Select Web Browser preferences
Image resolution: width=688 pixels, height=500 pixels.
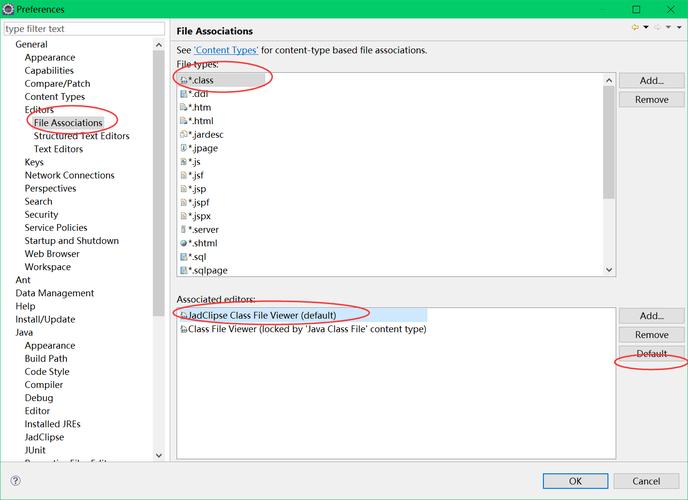pos(52,254)
